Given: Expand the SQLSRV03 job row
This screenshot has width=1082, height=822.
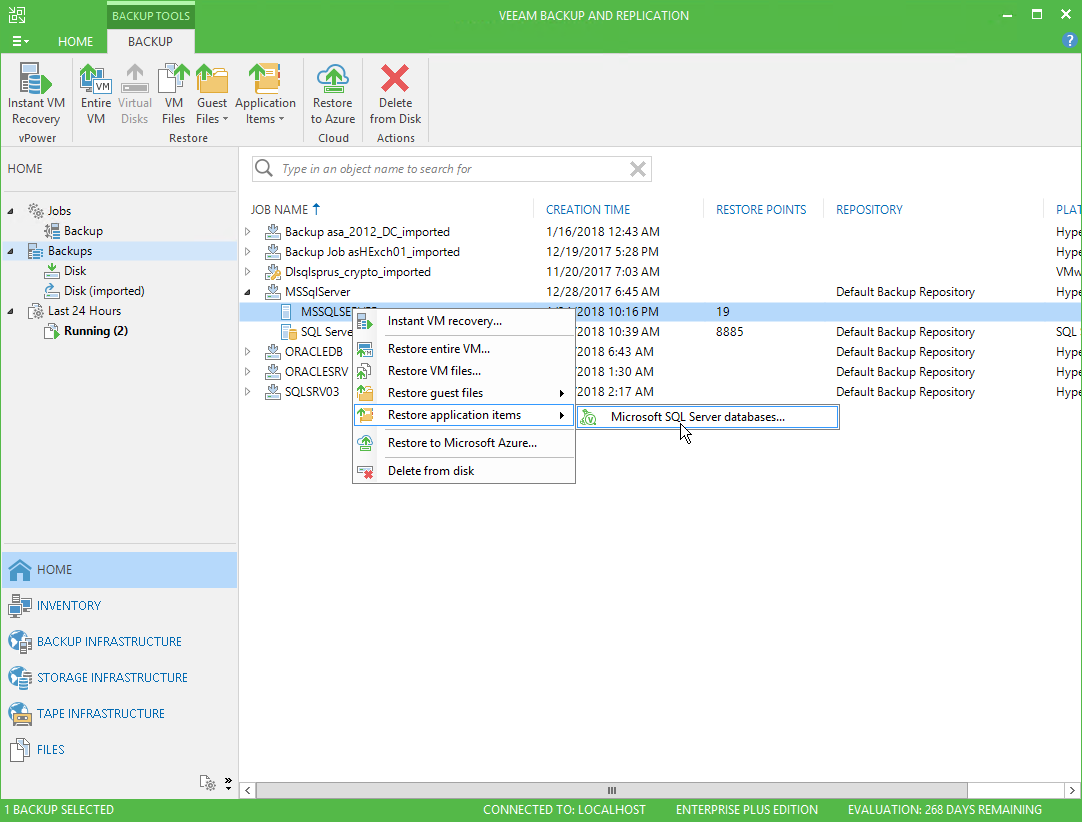Looking at the screenshot, I should pos(248,392).
